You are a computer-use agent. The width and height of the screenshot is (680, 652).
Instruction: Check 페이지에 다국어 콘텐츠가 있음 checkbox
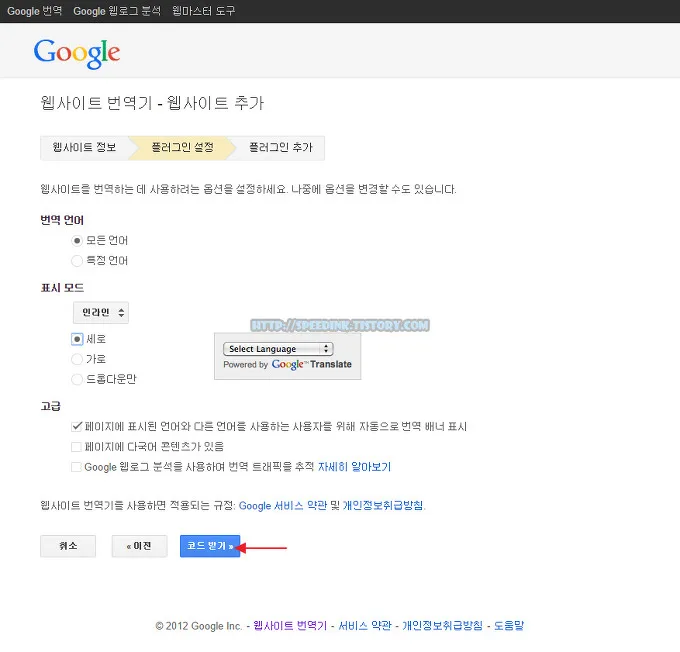[x=76, y=446]
